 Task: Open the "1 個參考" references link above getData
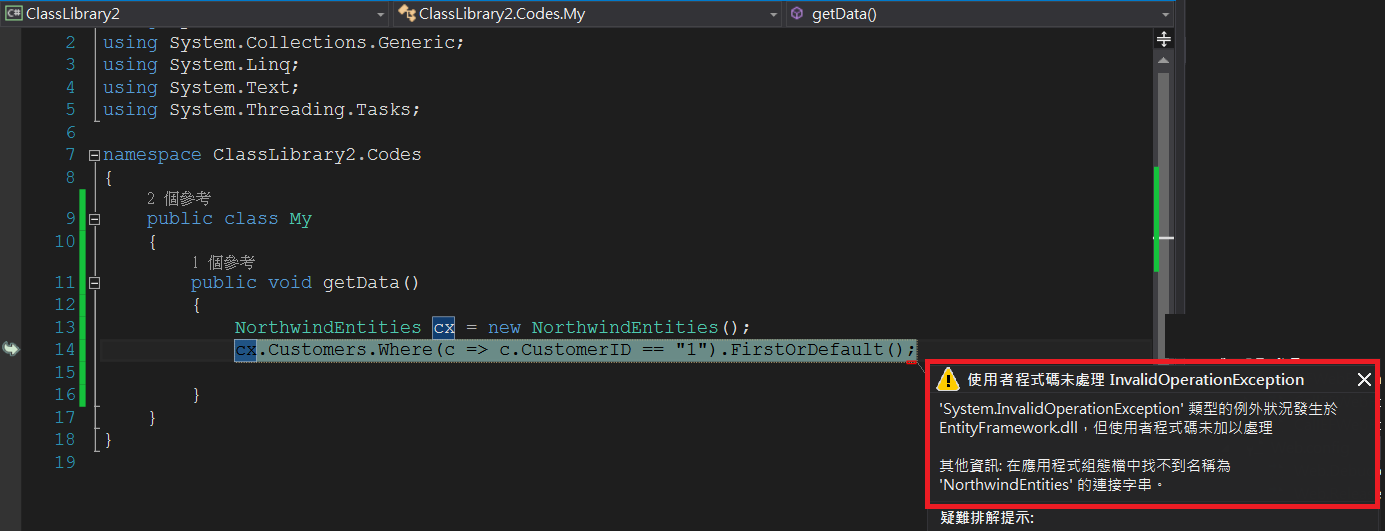pyautogui.click(x=223, y=262)
